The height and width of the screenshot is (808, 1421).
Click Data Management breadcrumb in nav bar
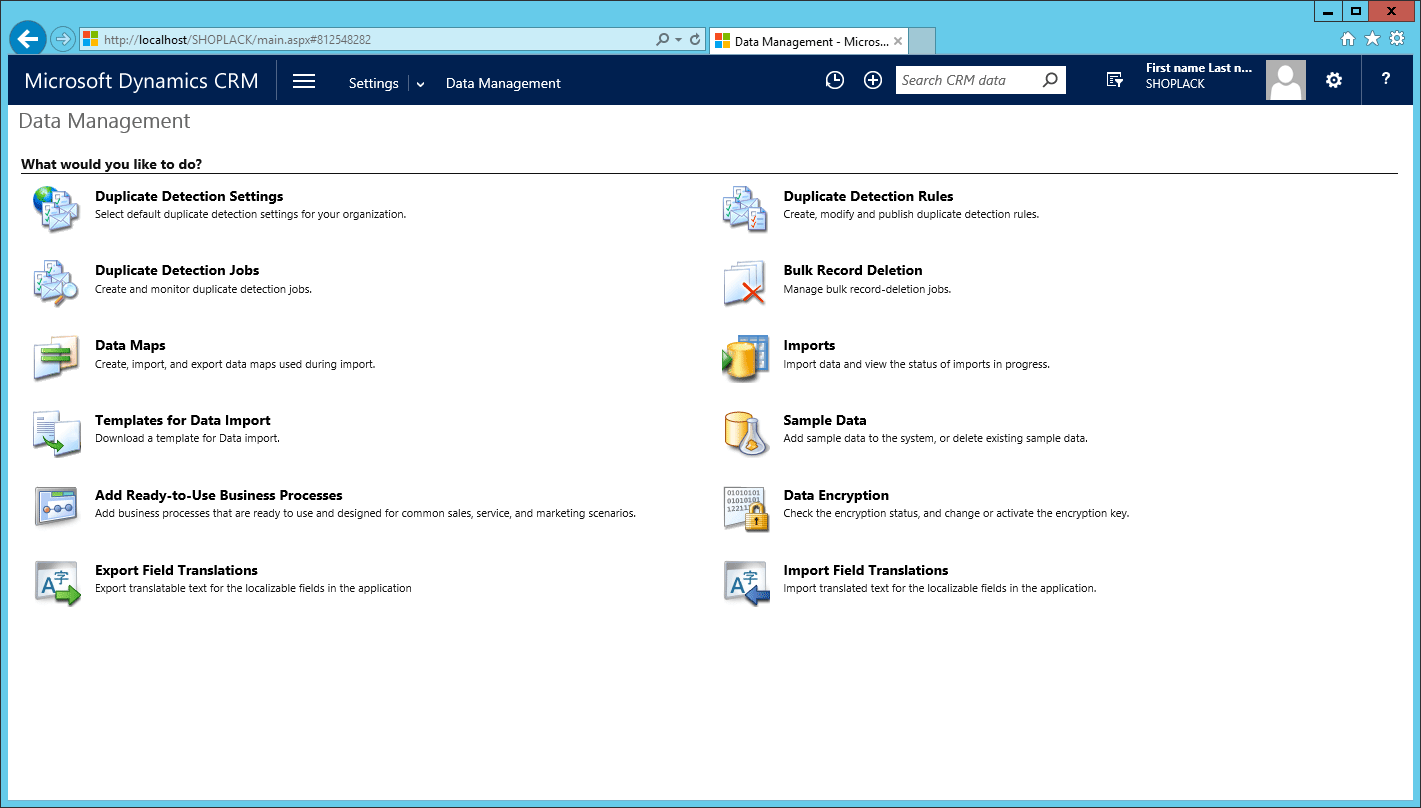click(503, 83)
